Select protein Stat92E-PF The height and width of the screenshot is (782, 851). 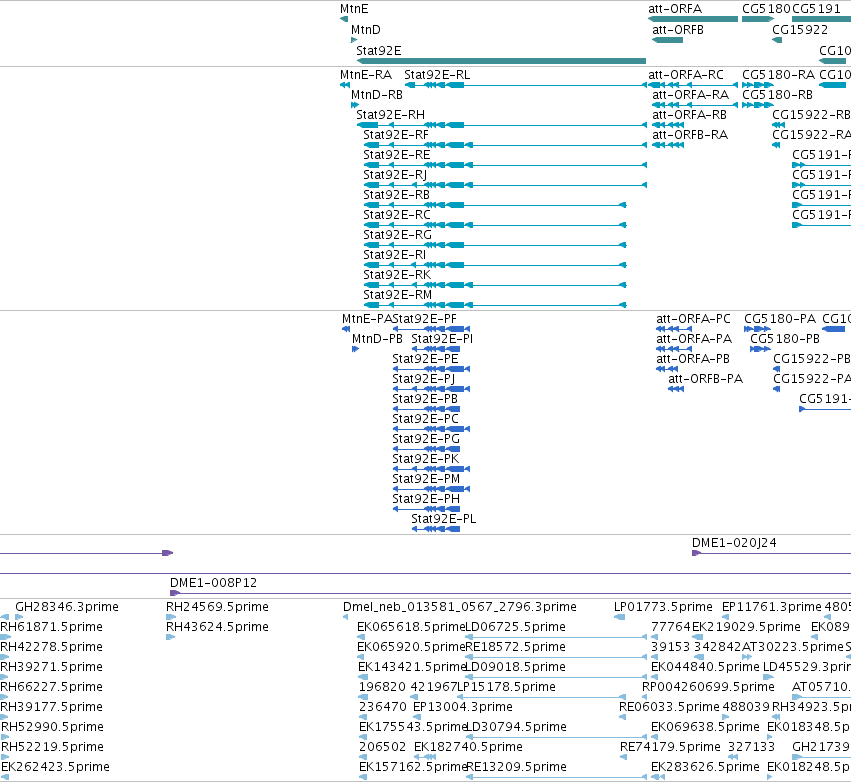[424, 319]
